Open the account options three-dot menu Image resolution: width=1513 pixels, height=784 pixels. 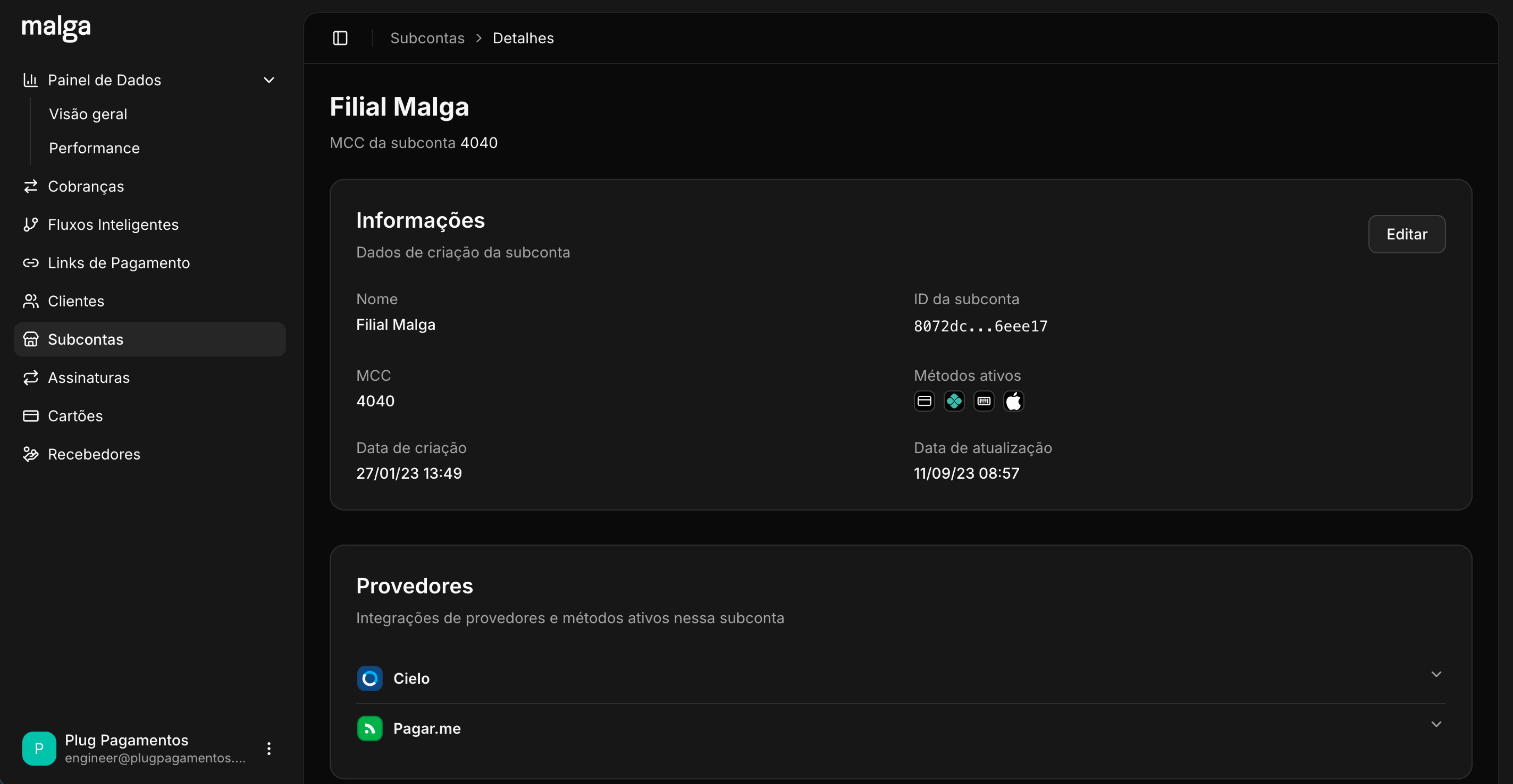pyautogui.click(x=269, y=749)
